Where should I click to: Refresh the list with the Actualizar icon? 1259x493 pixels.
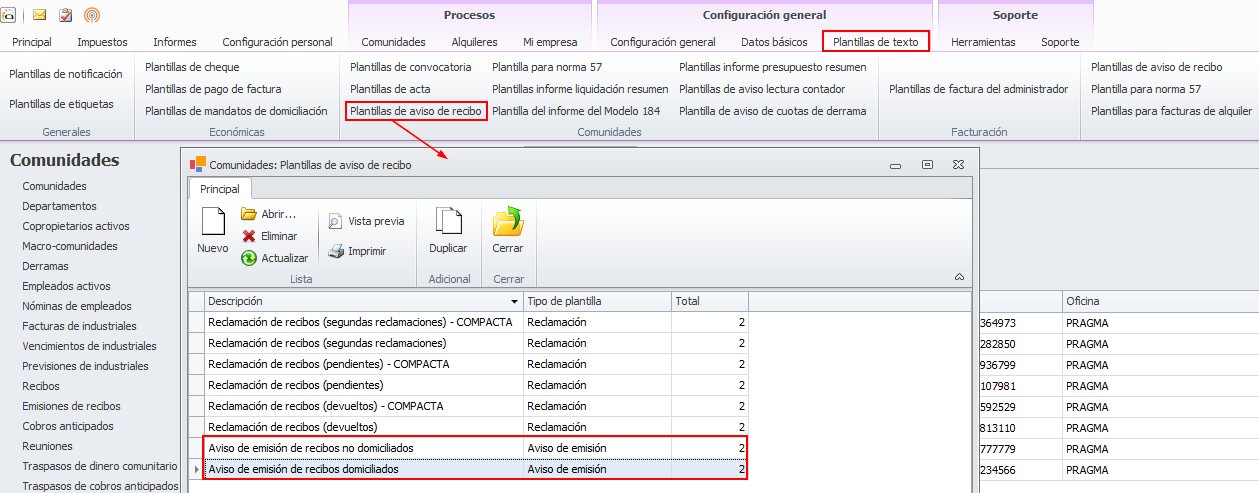(x=249, y=258)
